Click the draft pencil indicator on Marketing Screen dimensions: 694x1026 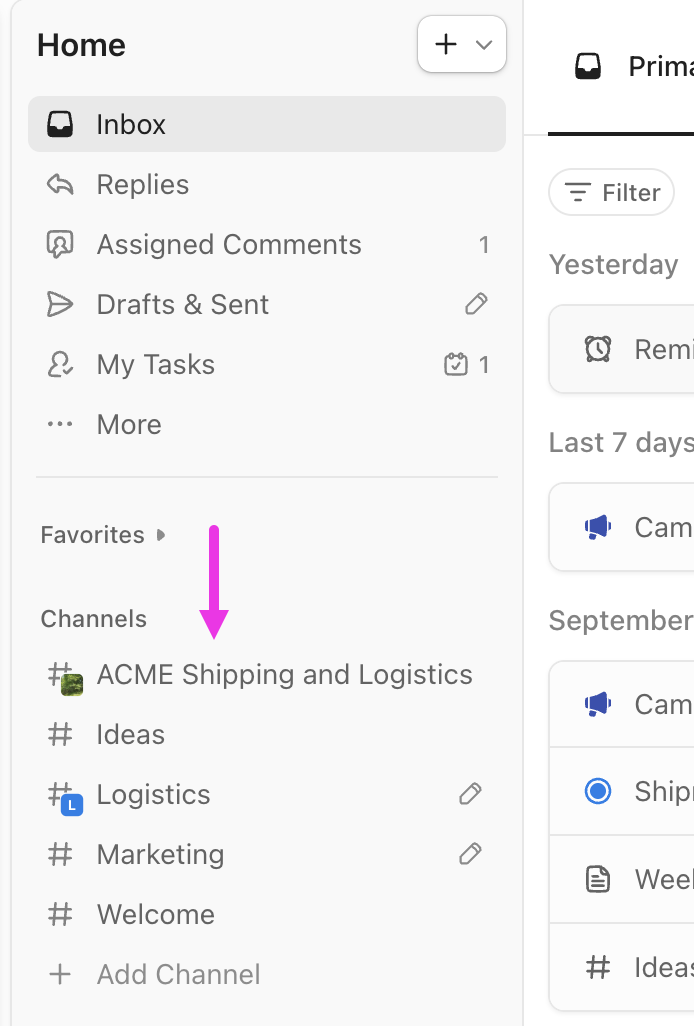(470, 854)
